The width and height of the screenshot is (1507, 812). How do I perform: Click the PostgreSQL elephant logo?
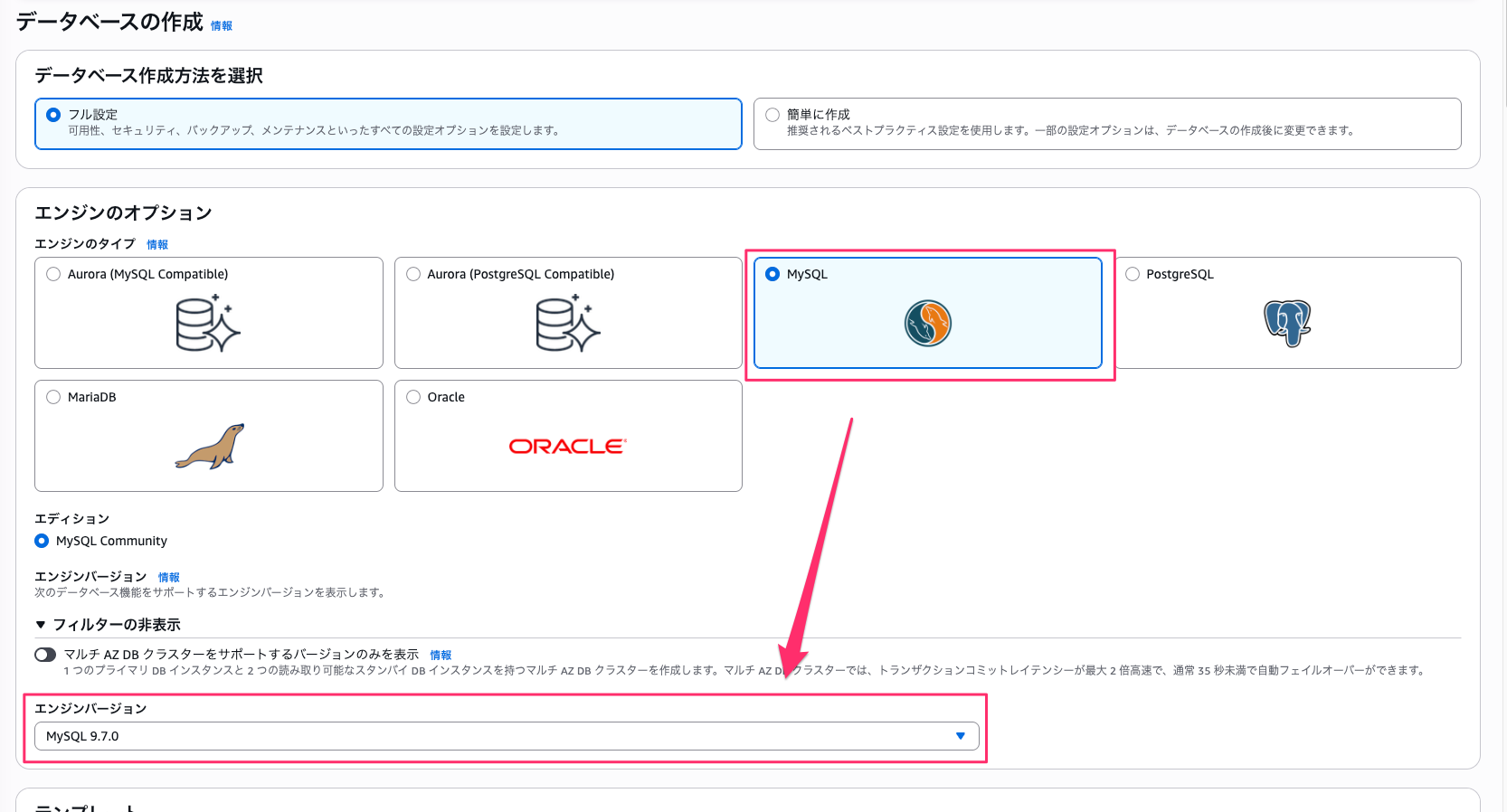(x=1287, y=324)
